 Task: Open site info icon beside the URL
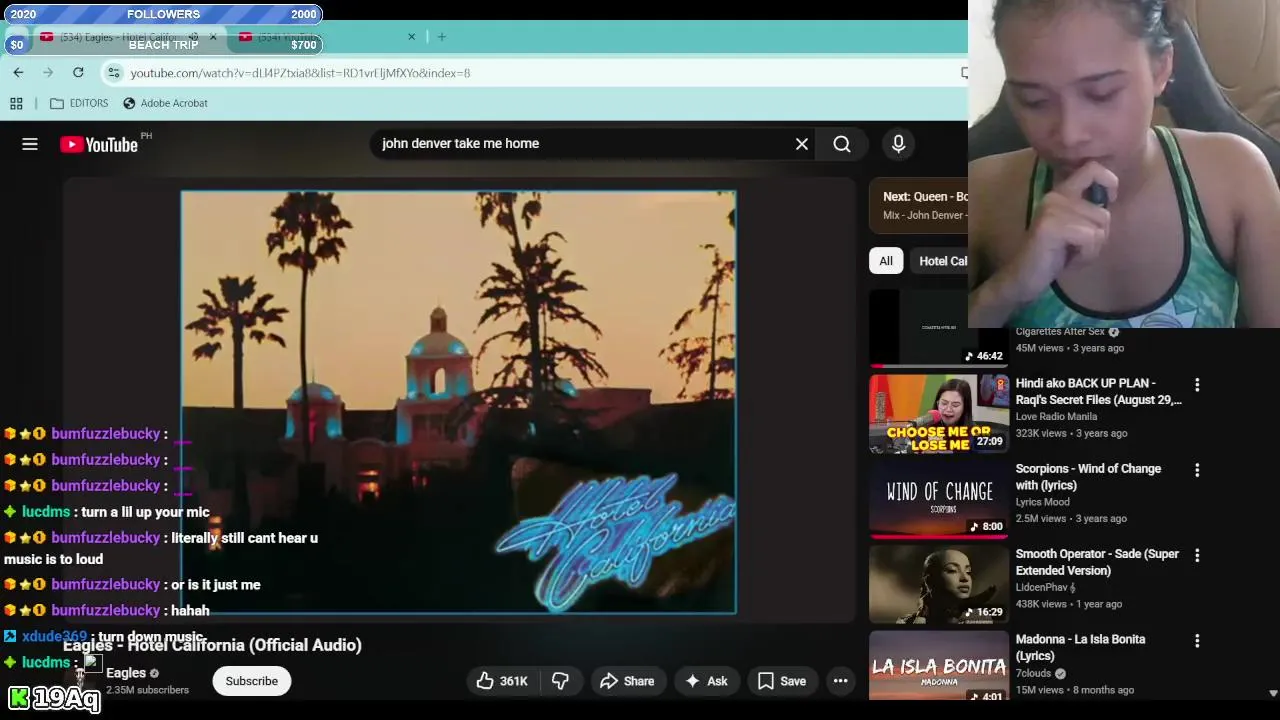pos(114,72)
